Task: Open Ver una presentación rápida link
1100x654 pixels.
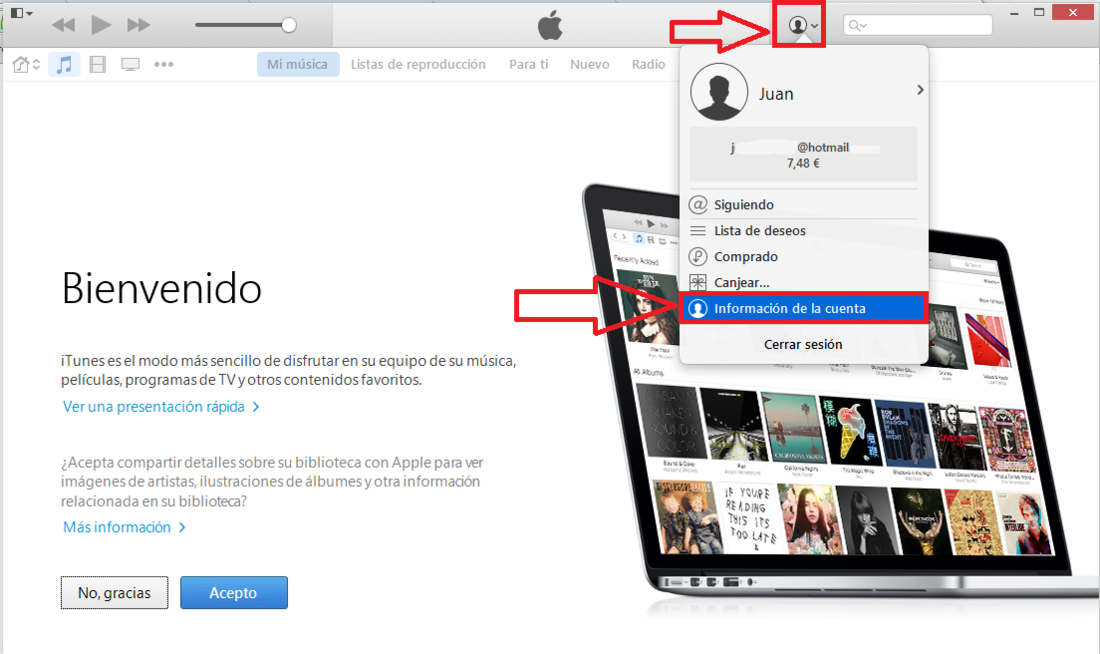Action: [161, 407]
